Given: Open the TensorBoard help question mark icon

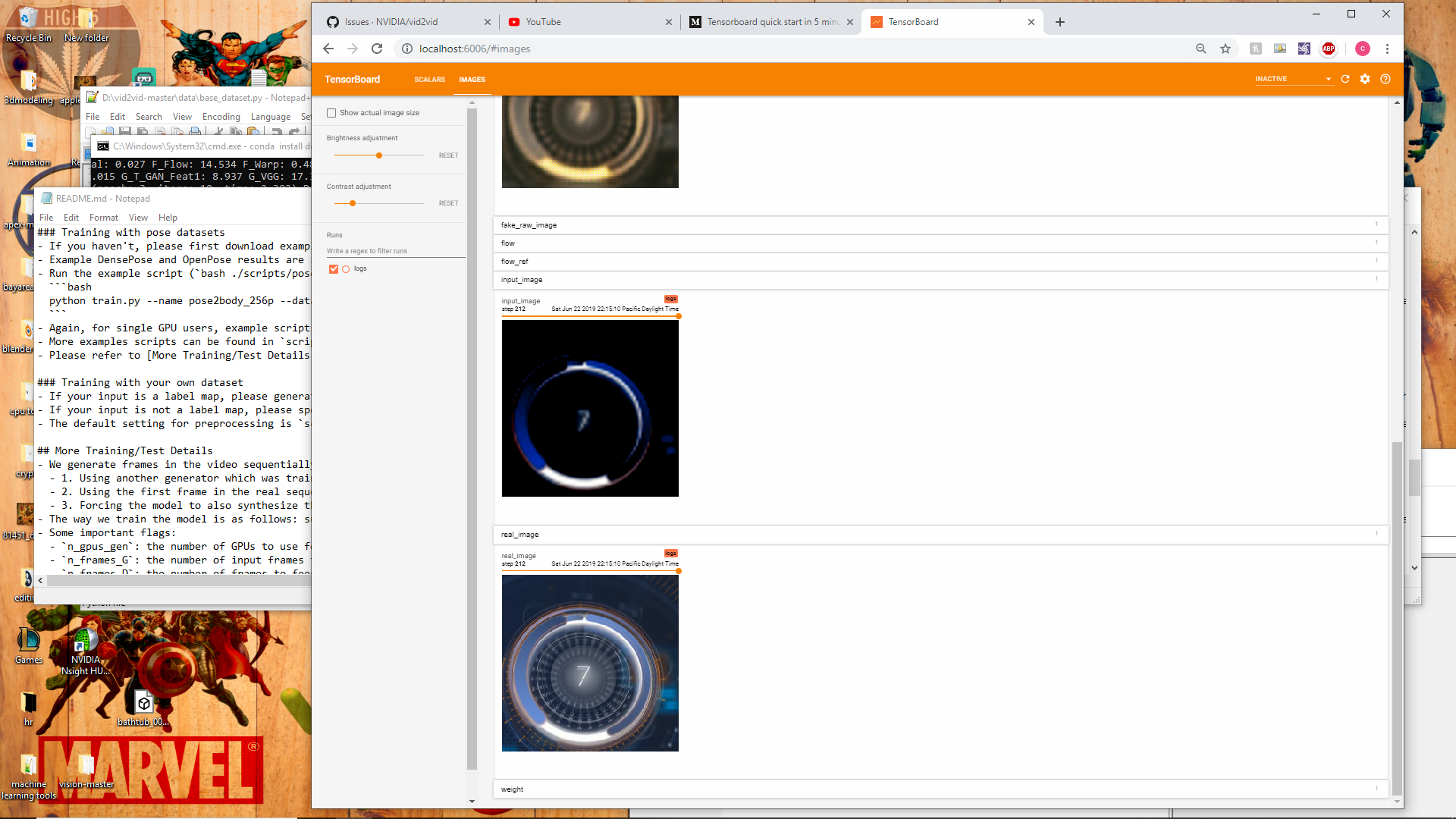Looking at the screenshot, I should (1385, 79).
